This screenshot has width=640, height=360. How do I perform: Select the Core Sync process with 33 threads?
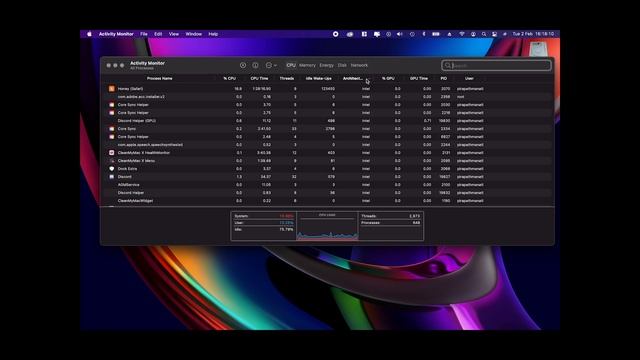[x=327, y=129]
